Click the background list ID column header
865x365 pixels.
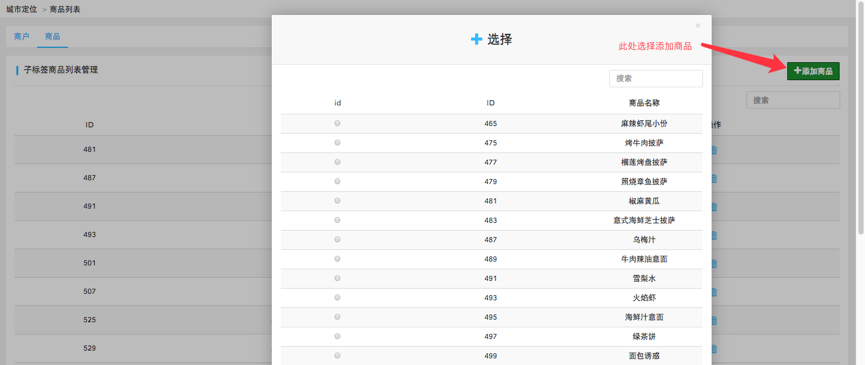(89, 125)
